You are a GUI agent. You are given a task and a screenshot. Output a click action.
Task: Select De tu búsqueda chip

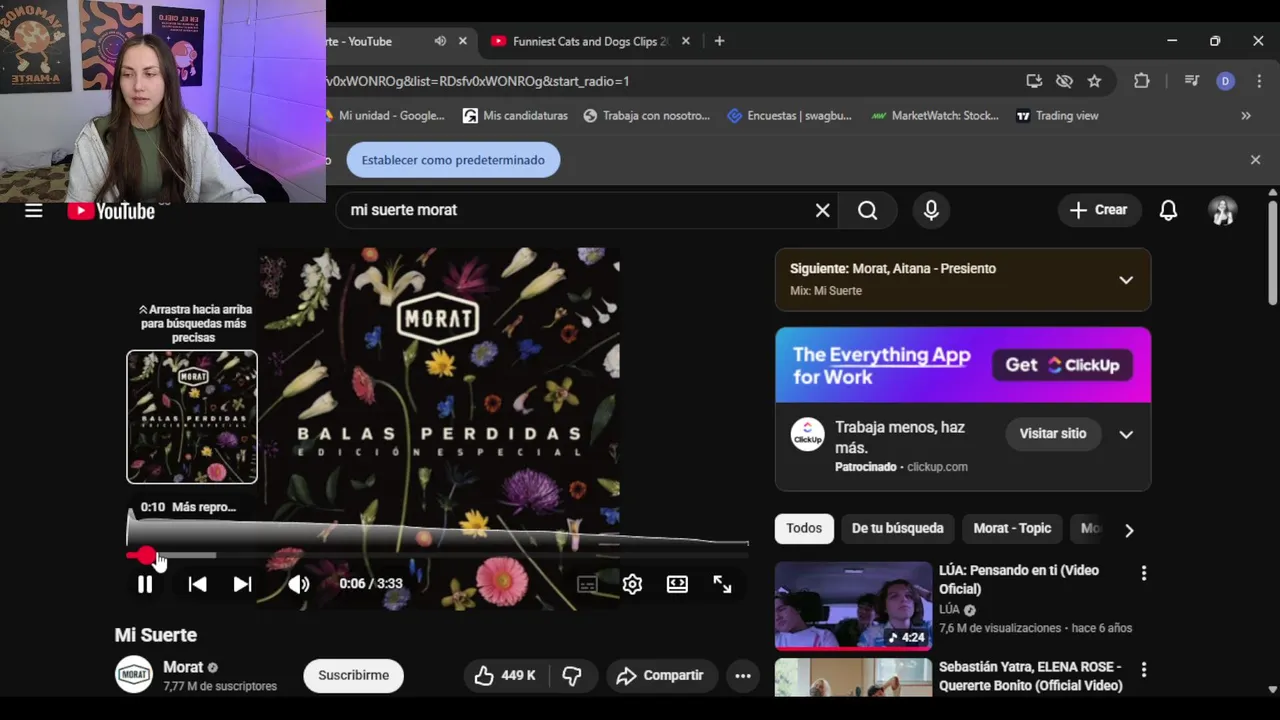click(x=897, y=528)
